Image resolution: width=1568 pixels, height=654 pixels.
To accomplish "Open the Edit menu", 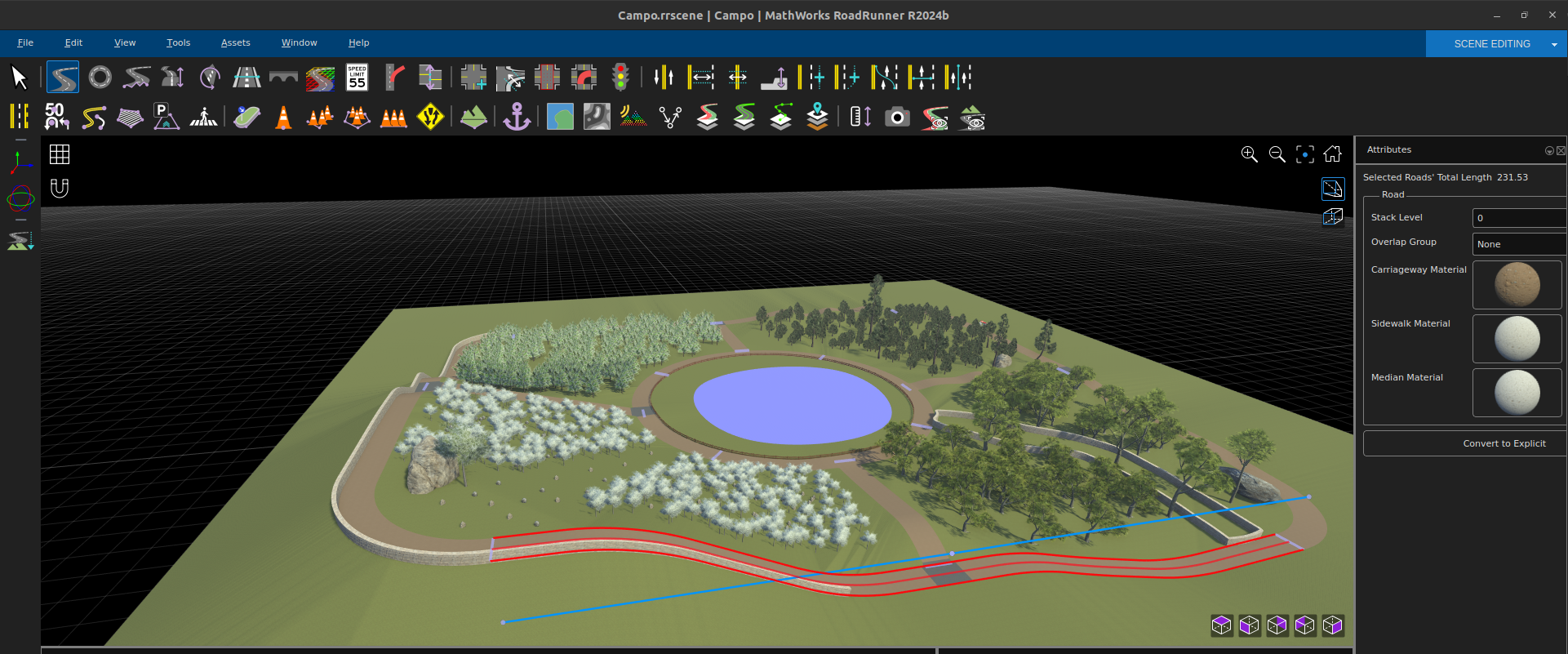I will (x=73, y=42).
